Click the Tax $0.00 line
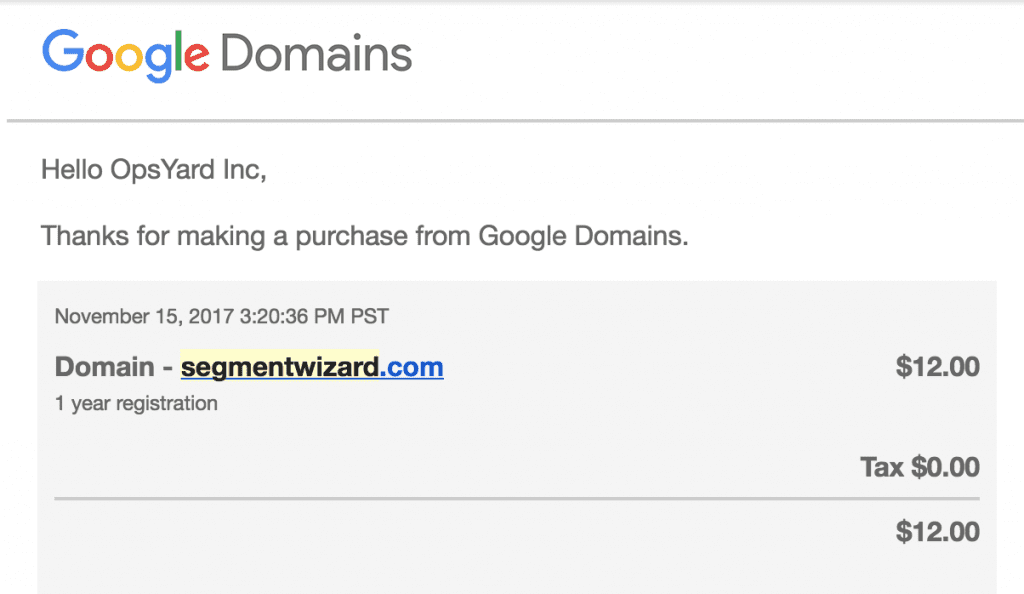 pyautogui.click(x=920, y=467)
